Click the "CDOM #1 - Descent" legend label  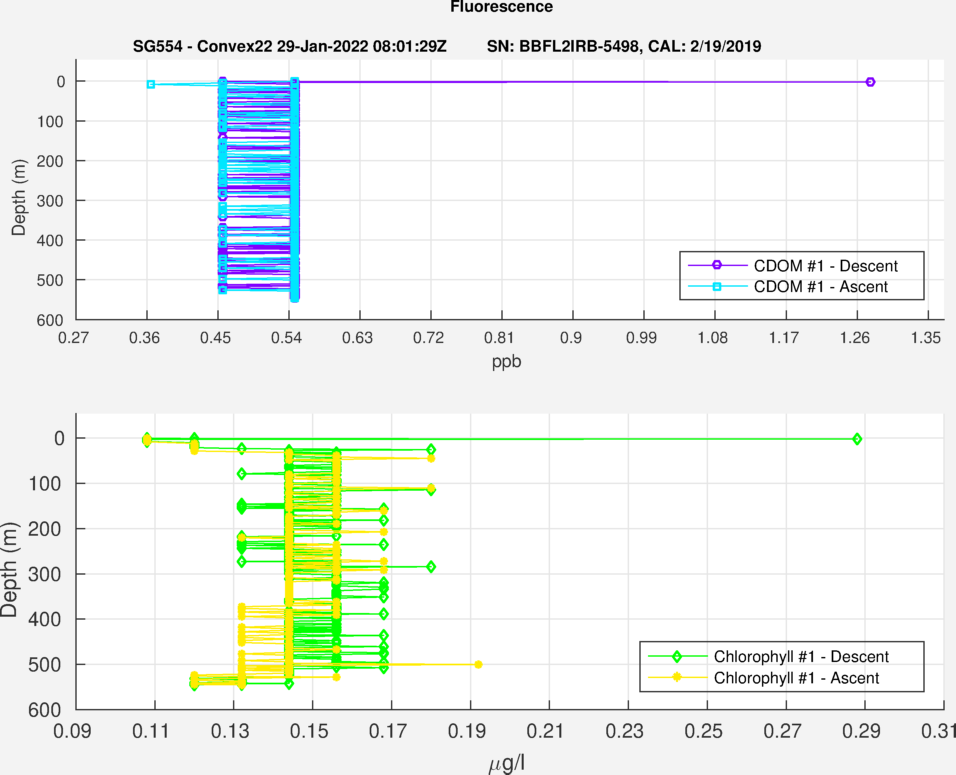[x=826, y=266]
